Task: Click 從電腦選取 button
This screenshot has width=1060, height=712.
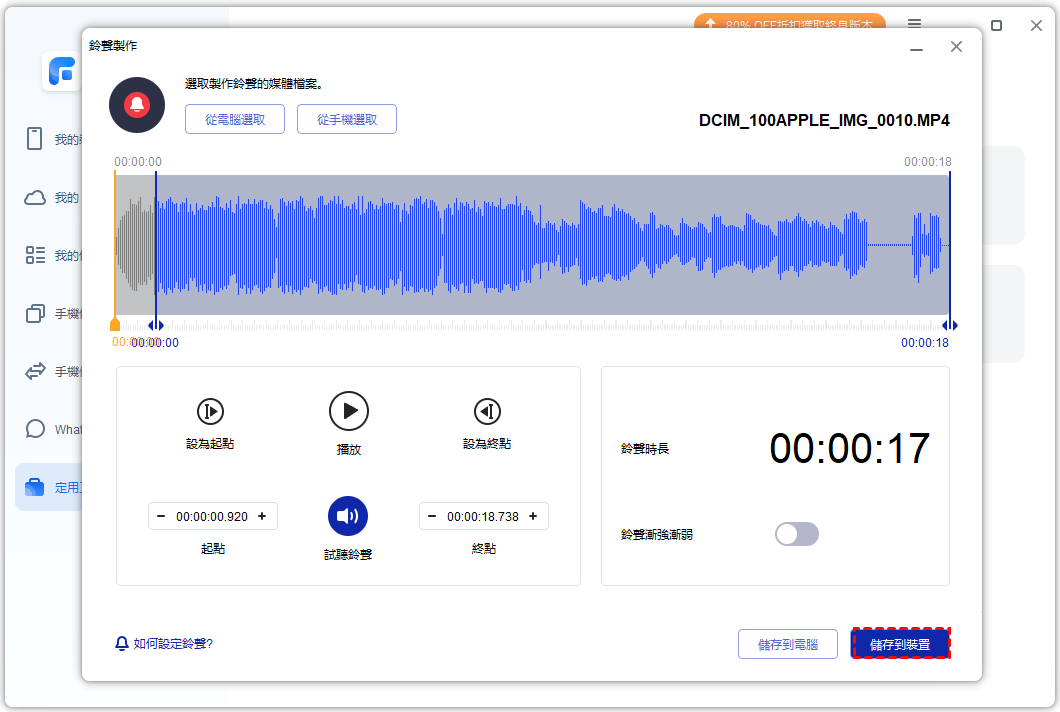Action: pos(235,119)
